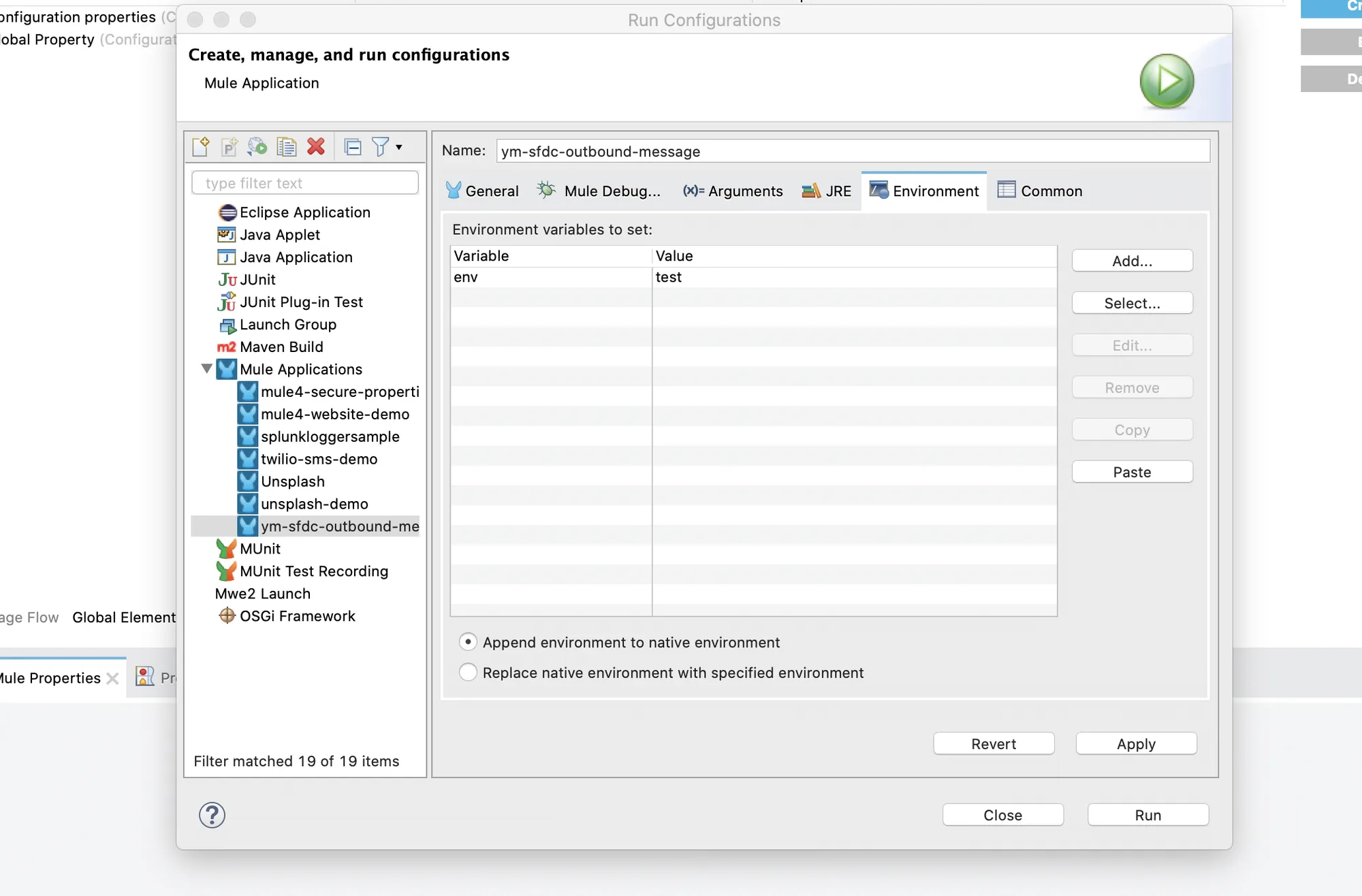Screen dimensions: 1362x896
Task: Click the Select... button
Action: click(x=1133, y=303)
